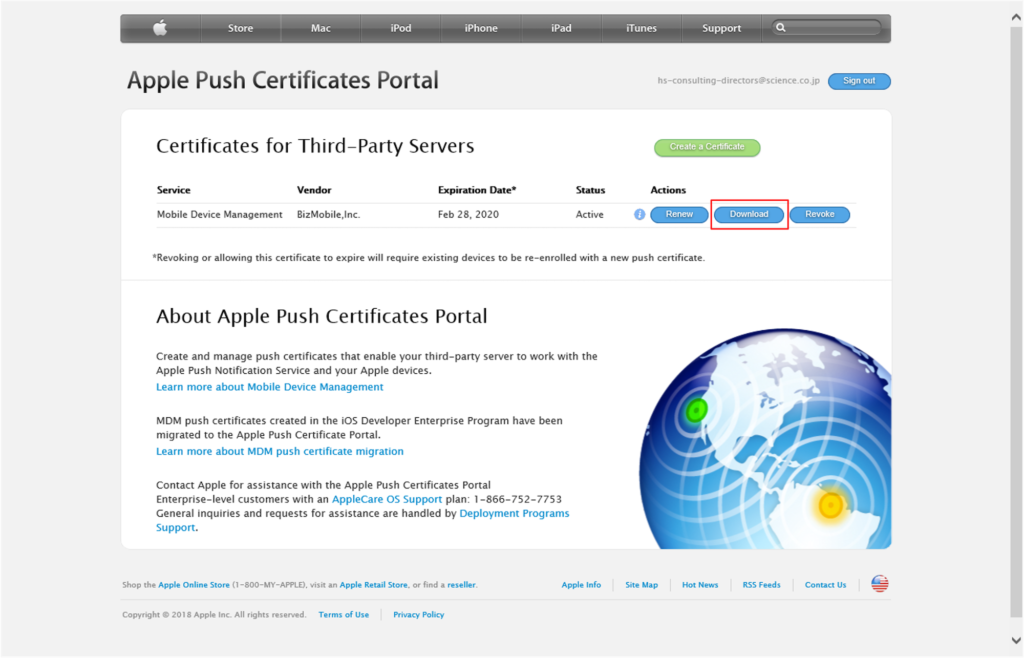Open Learn more about Mobile Device Management
The image size is (1024, 659).
click(269, 387)
